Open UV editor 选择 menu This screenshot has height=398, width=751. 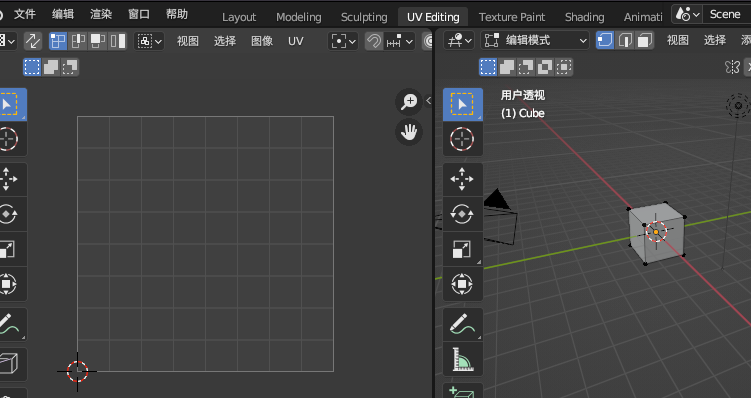click(225, 41)
